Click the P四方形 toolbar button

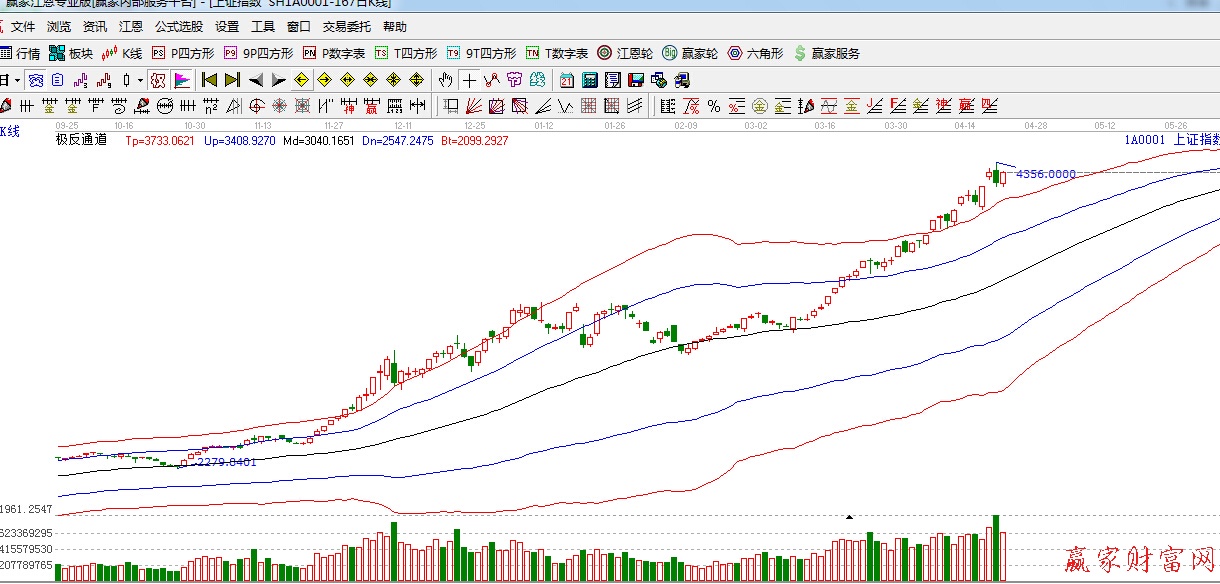tap(183, 53)
